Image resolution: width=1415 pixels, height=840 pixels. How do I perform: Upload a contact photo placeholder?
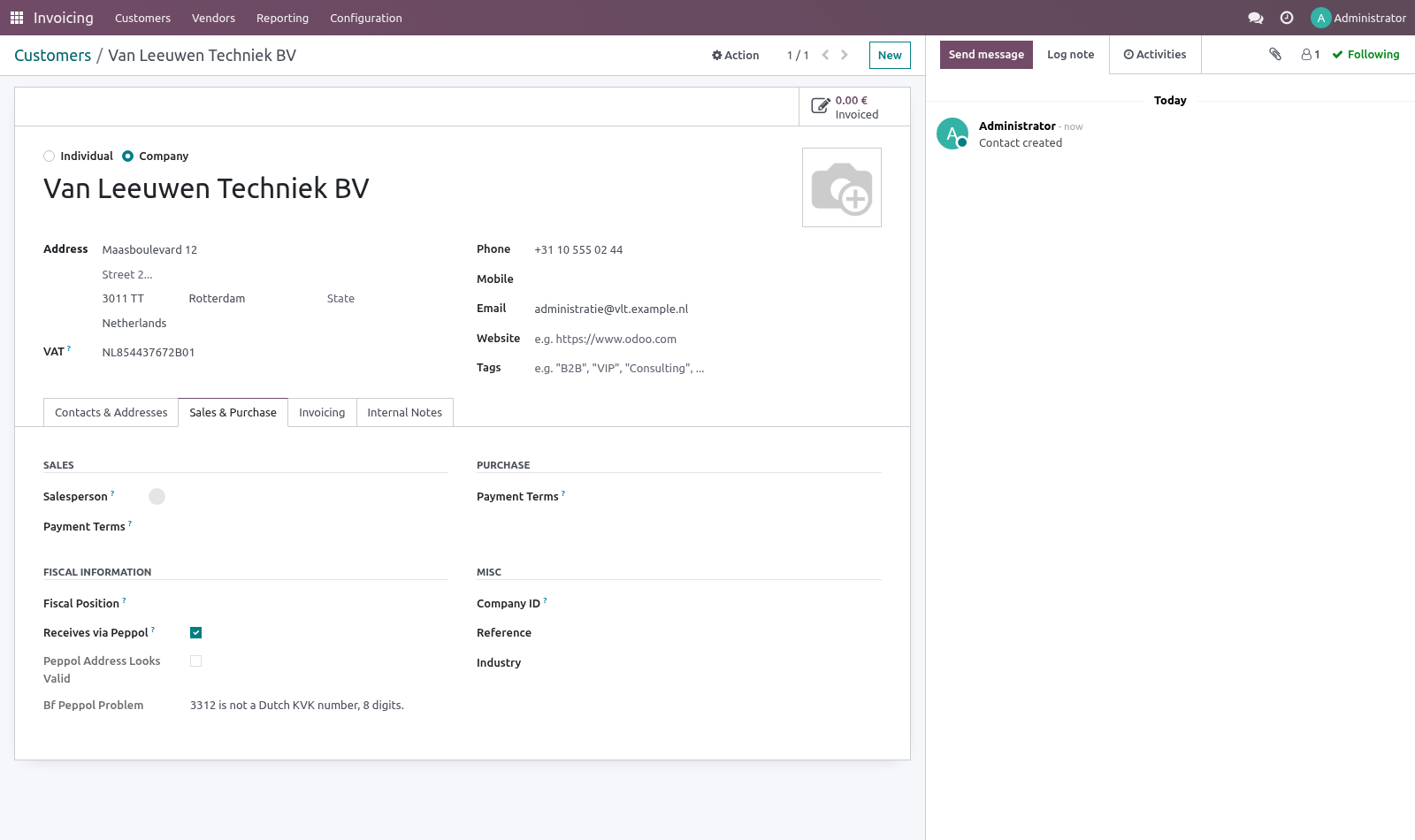[x=842, y=187]
